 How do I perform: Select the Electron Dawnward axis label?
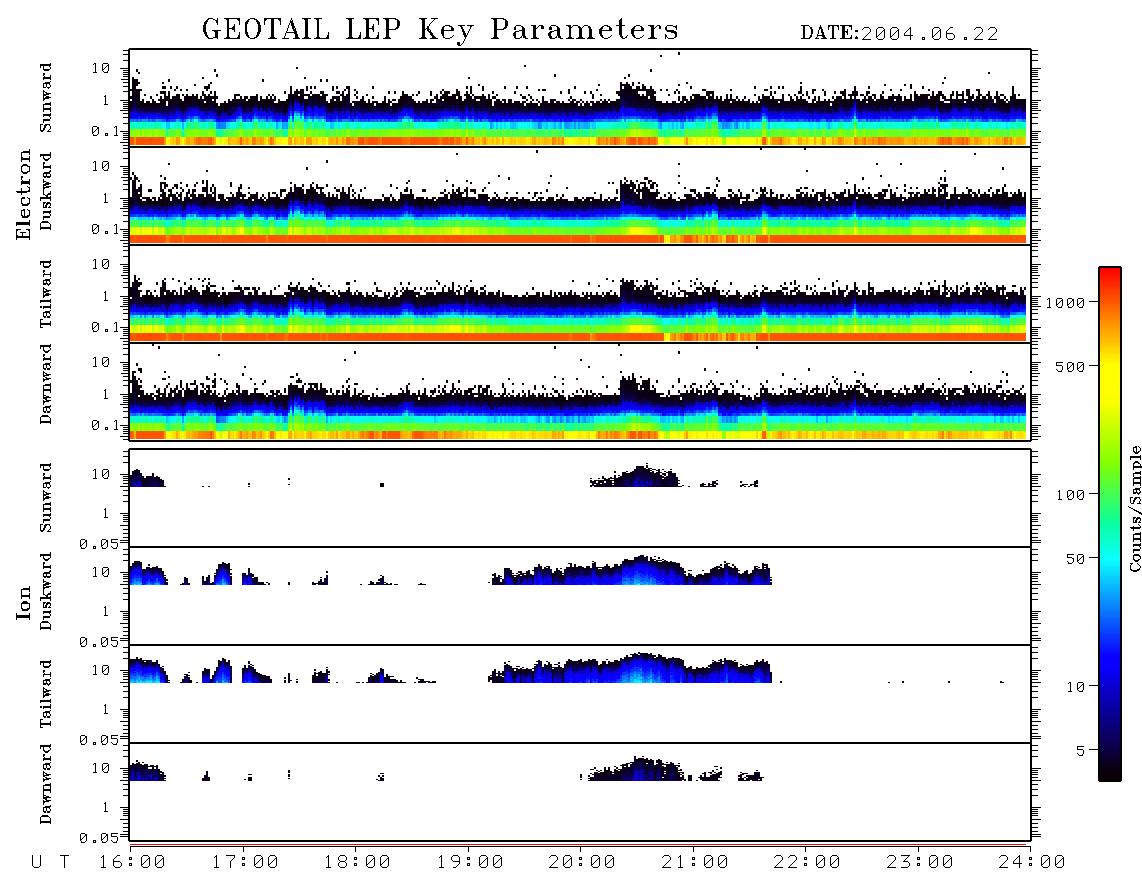point(46,384)
